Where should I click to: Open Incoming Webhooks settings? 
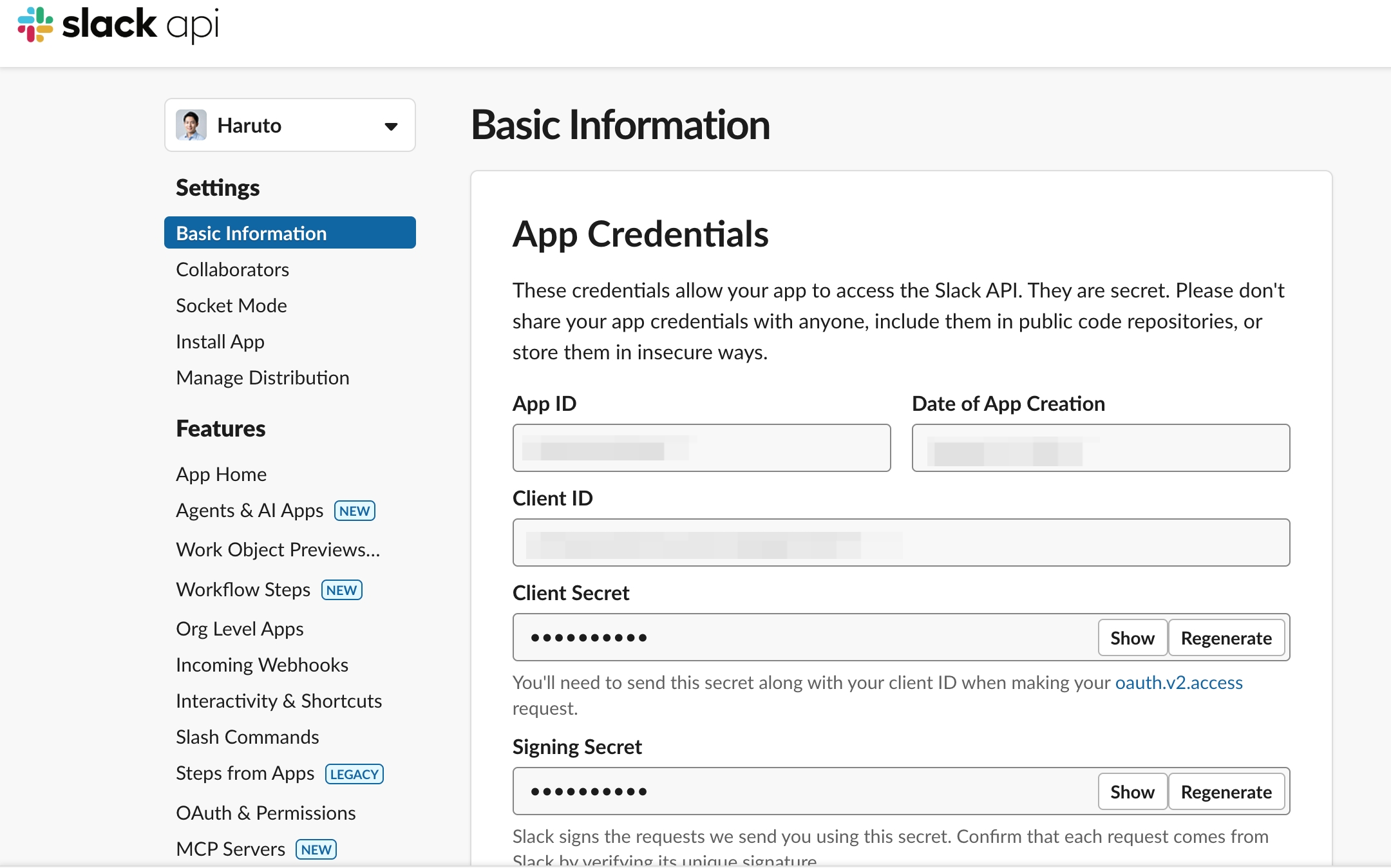point(262,665)
